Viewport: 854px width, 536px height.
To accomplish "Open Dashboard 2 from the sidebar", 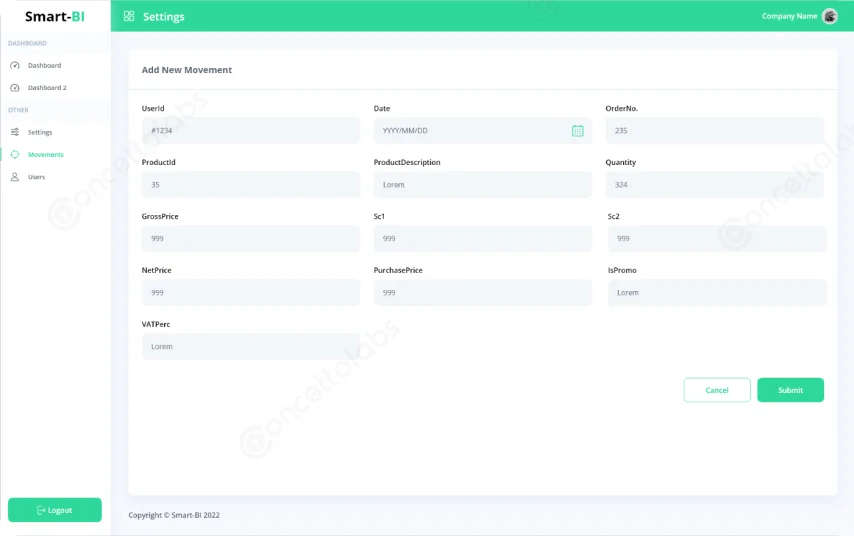I will (47, 88).
